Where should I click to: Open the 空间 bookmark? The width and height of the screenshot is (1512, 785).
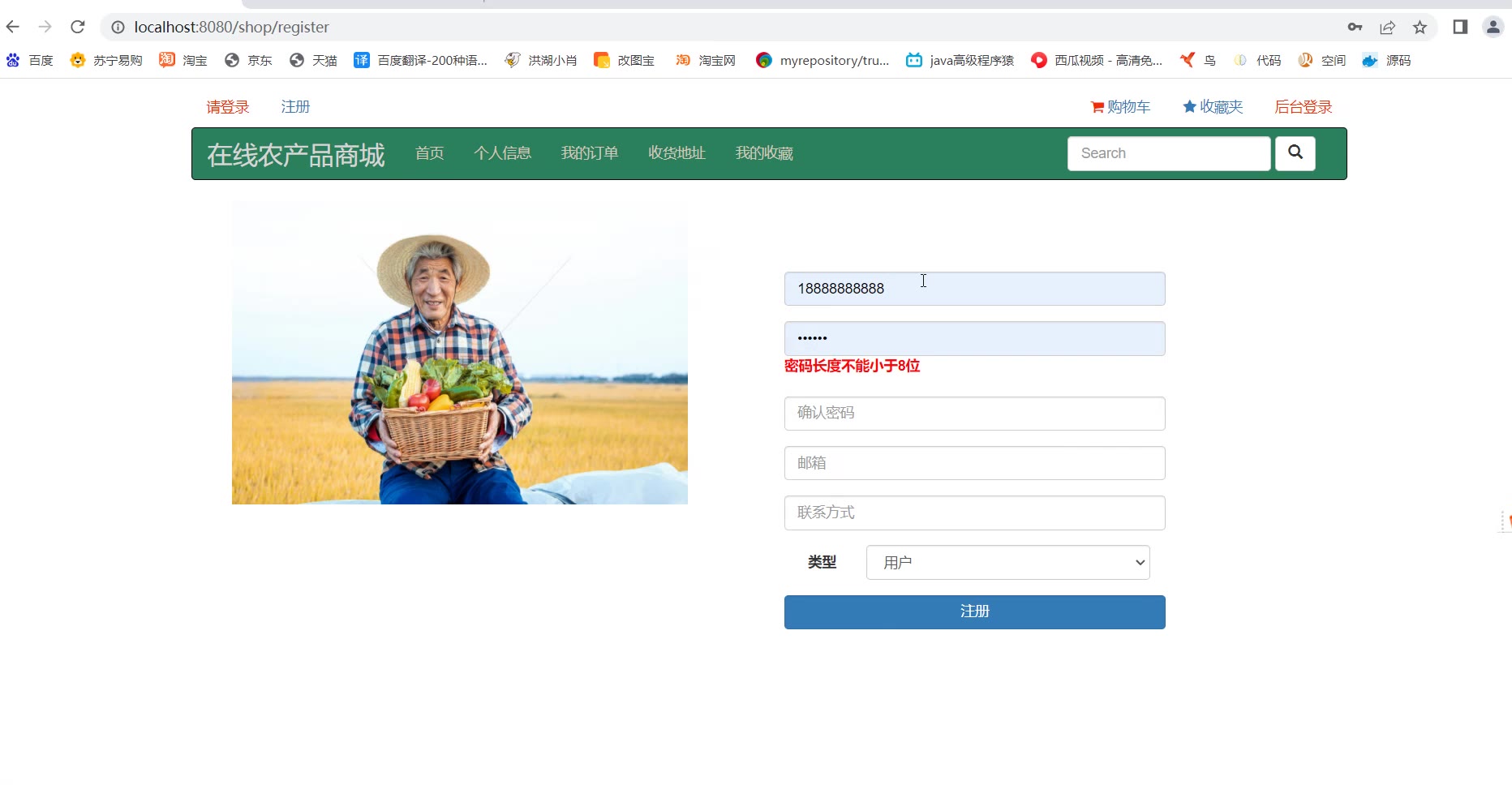1321,60
